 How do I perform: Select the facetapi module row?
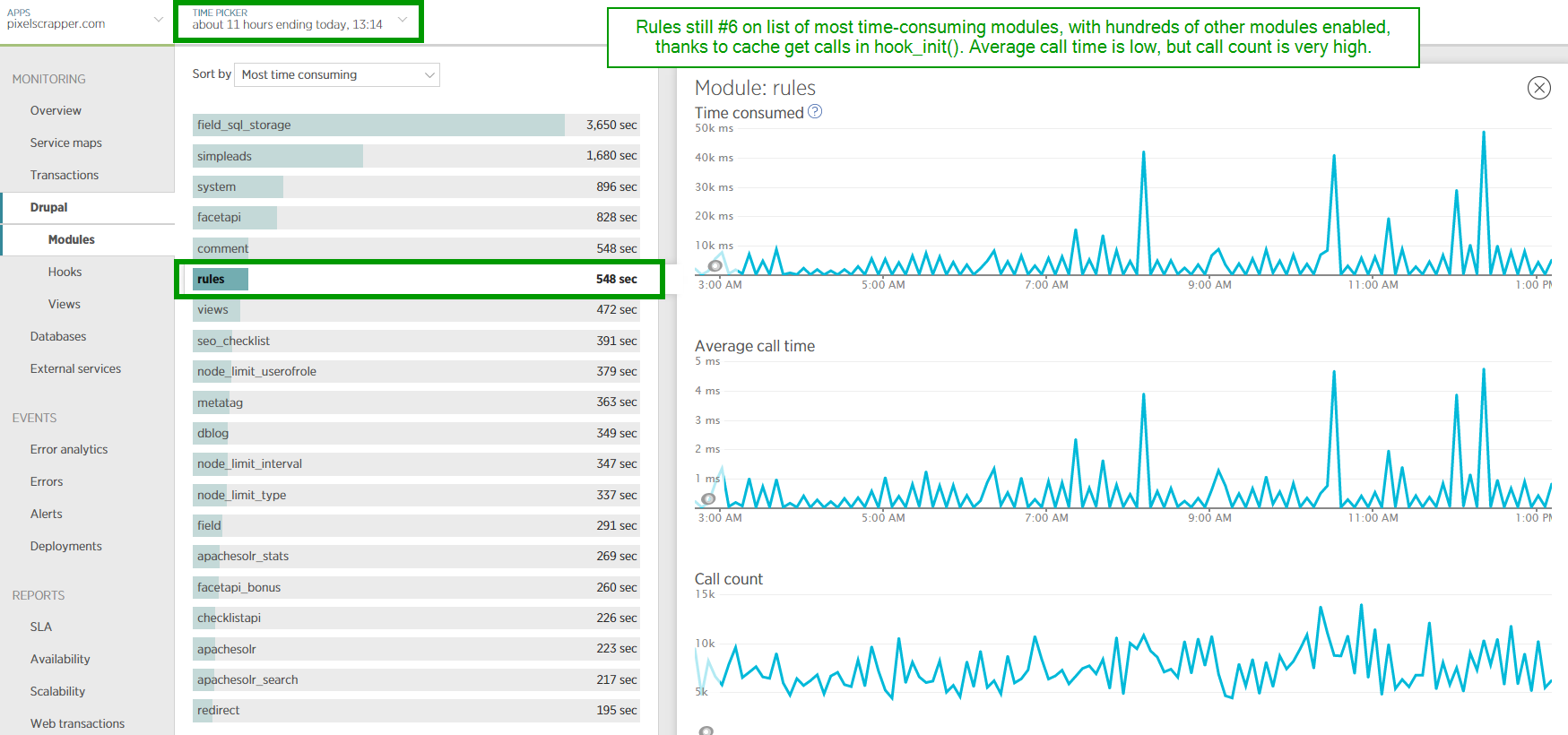(x=416, y=217)
